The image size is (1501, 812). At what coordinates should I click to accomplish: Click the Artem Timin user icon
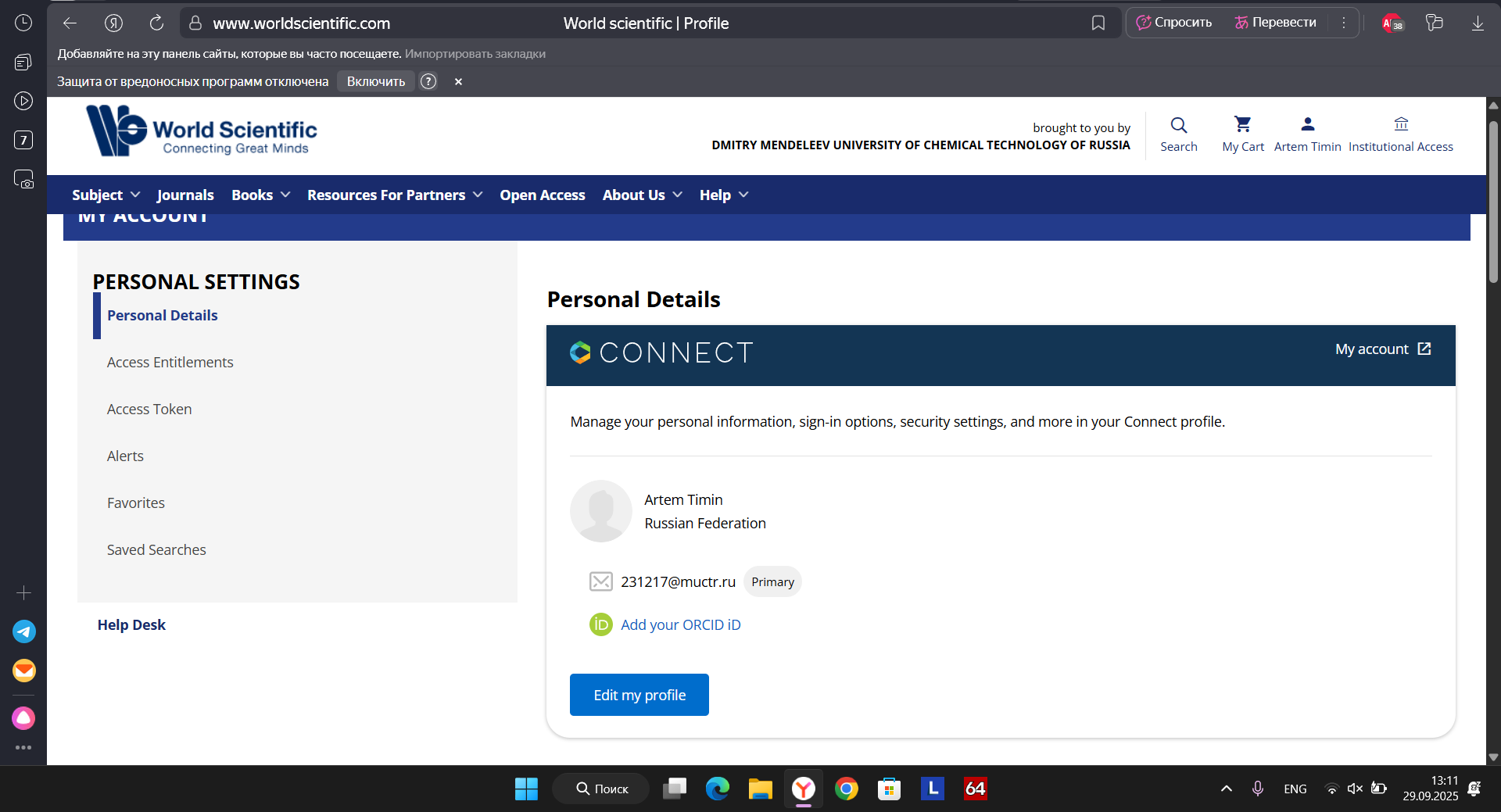click(1307, 124)
